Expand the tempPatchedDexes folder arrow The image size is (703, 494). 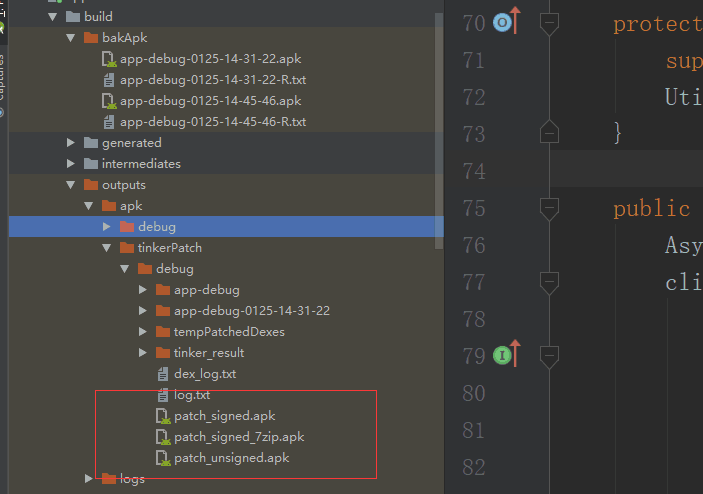pos(143,332)
